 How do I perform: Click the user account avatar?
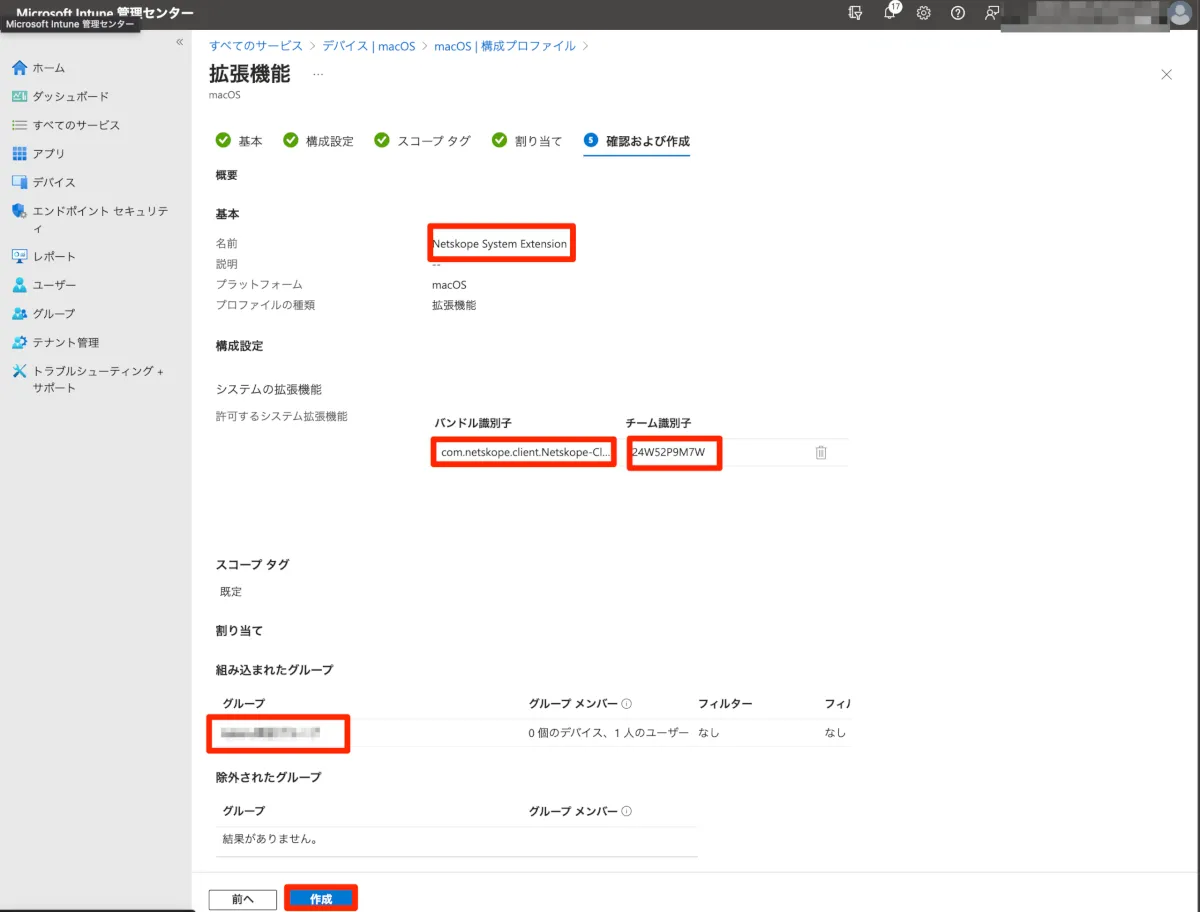click(x=1181, y=14)
